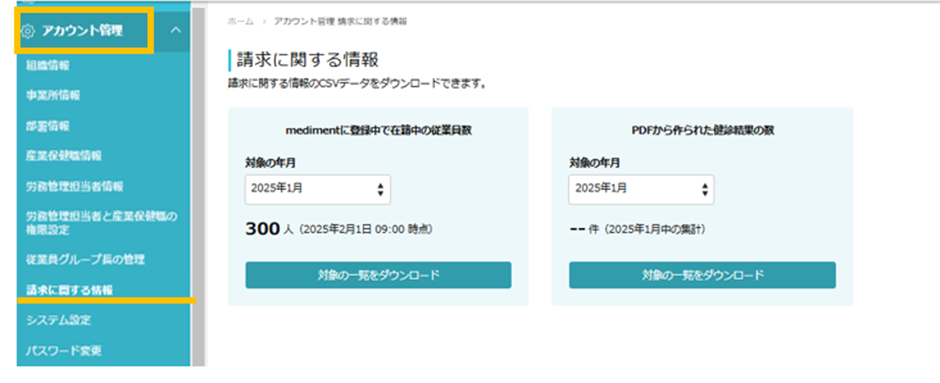Click breadcrumb アカウント管理 請求に関する情報
Image resolution: width=940 pixels, height=383 pixels.
340,22
